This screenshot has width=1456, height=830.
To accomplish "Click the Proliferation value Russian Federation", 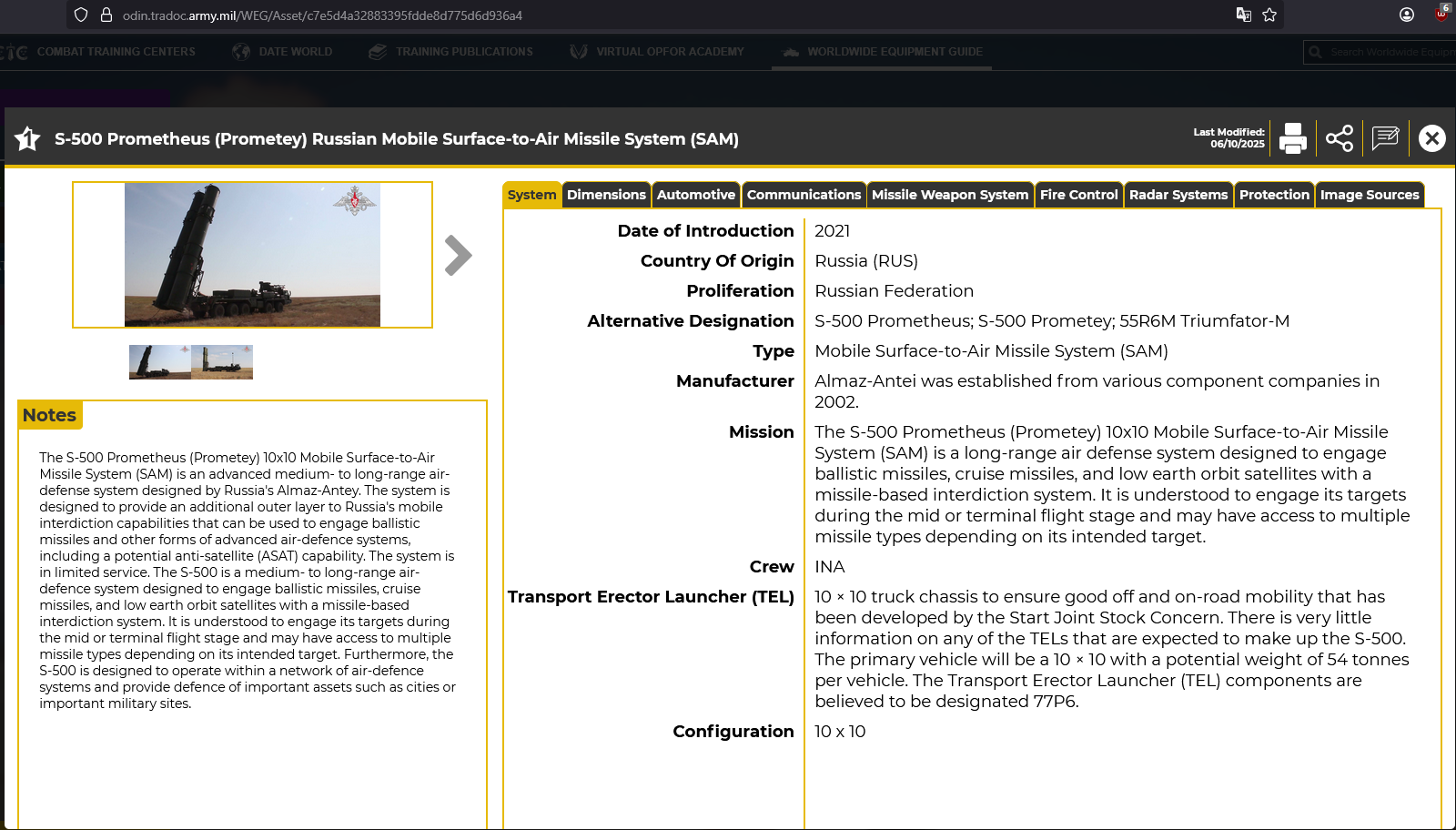I will pyautogui.click(x=895, y=291).
